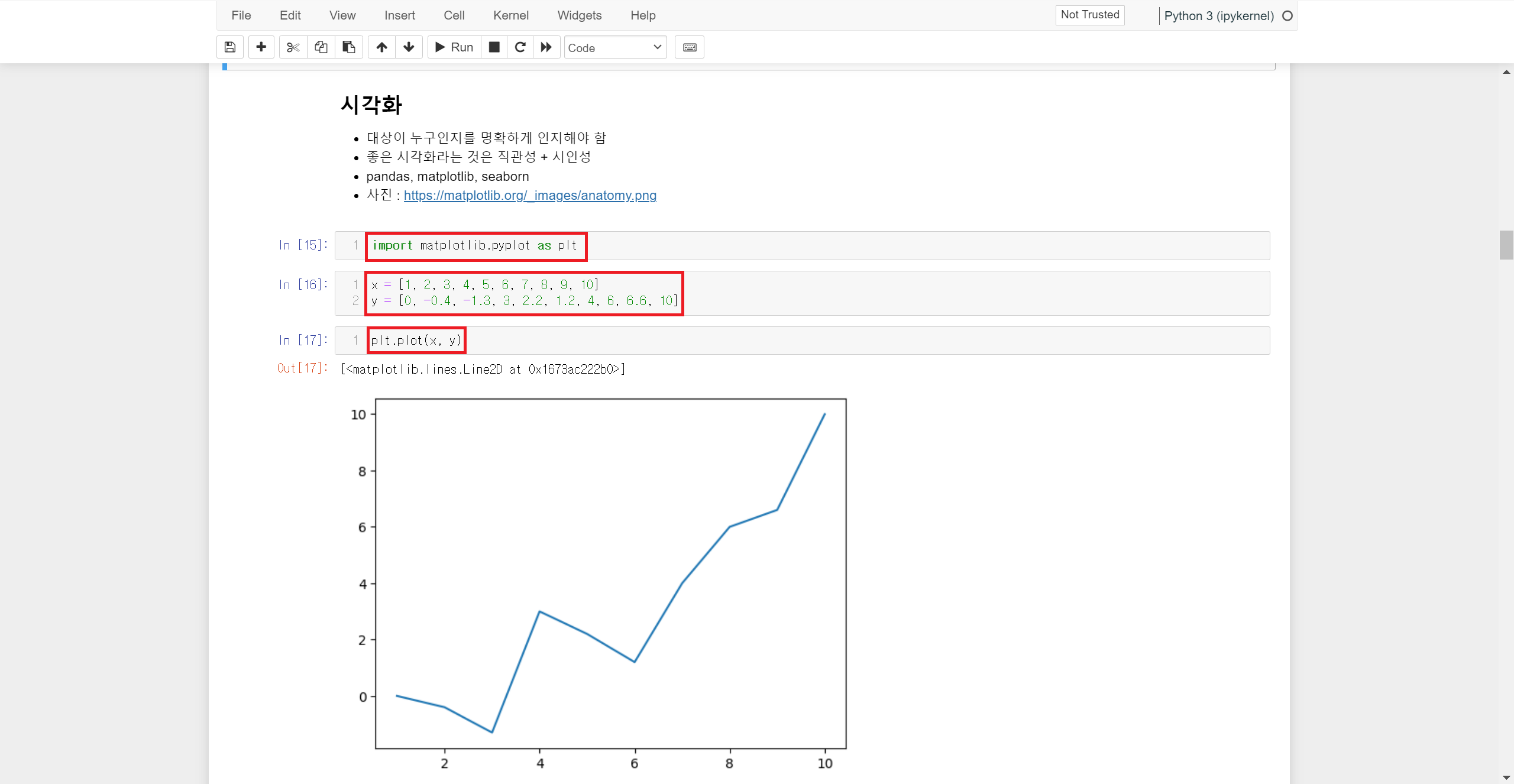
Task: Copy selected cells icon
Action: pos(321,47)
